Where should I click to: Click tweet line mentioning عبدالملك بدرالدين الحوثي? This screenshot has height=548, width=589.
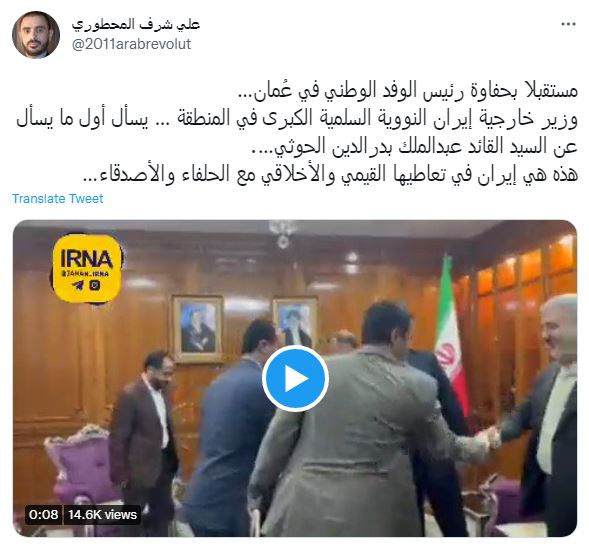(x=414, y=147)
